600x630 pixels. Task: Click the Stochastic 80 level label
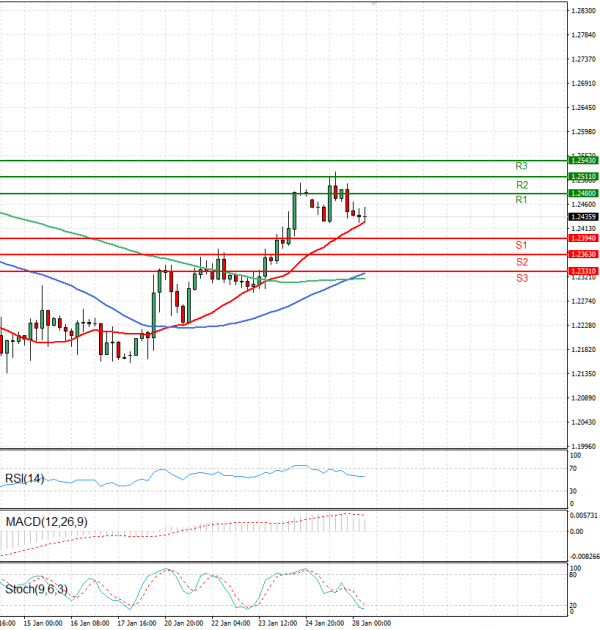click(x=573, y=575)
